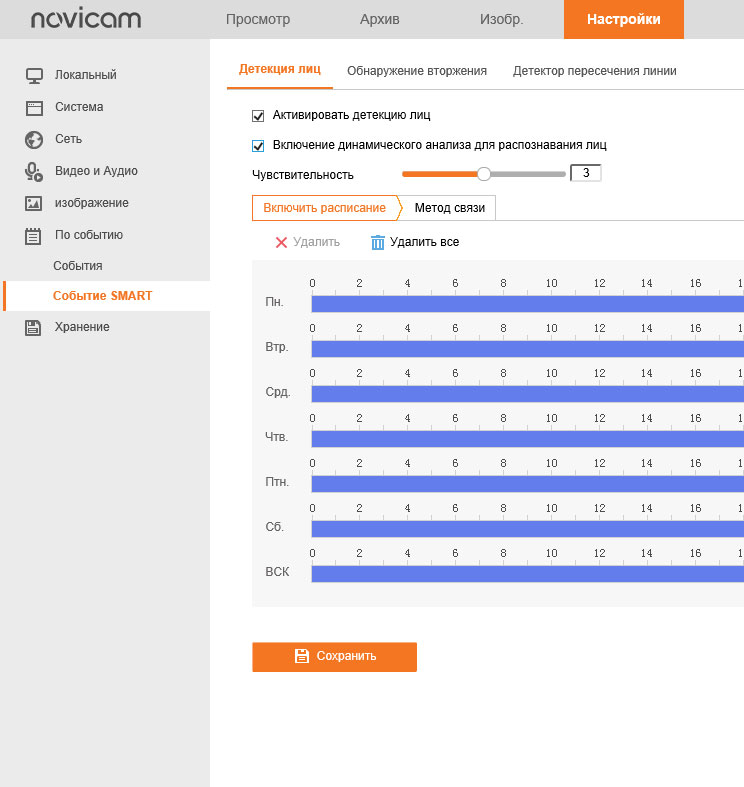Viewport: 744px width, 787px height.
Task: Open the Просмотр live view tab
Action: (258, 20)
